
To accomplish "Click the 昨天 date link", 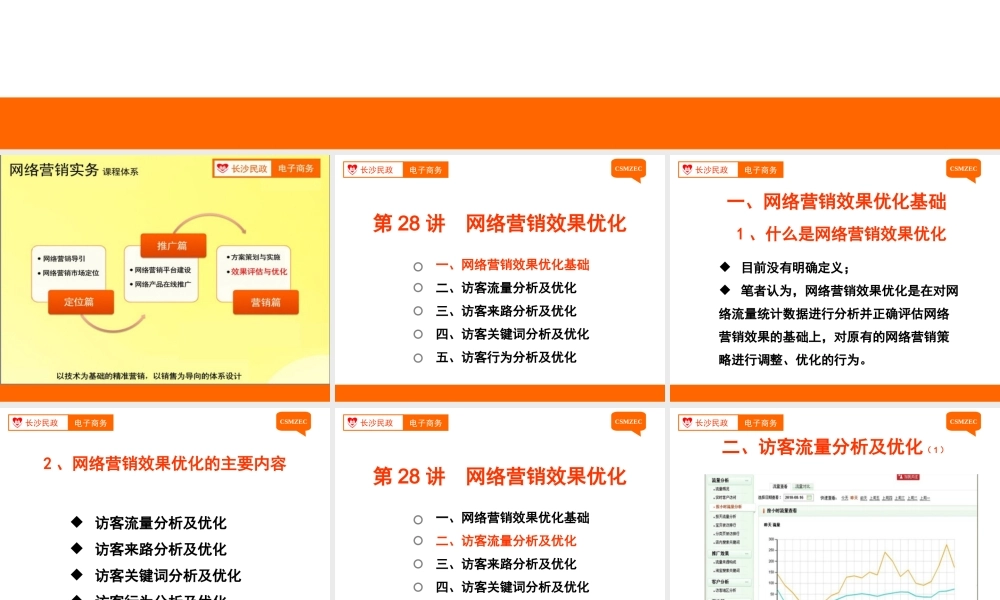I will point(854,498).
